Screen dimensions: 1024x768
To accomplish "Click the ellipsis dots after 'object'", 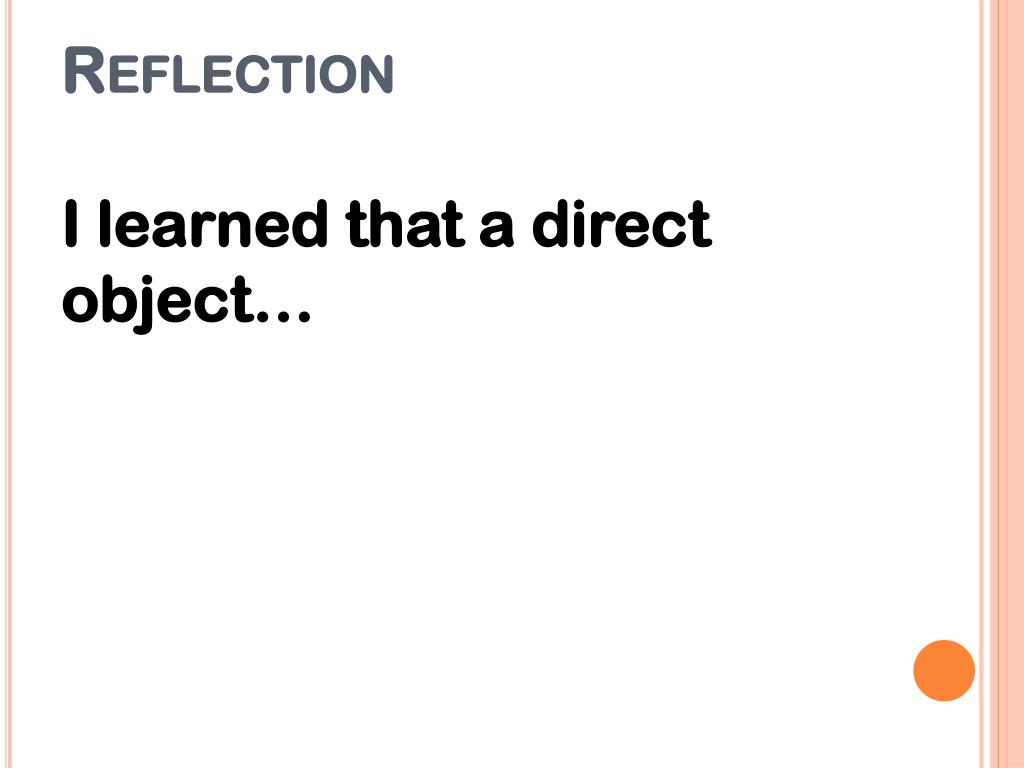I will (x=283, y=317).
